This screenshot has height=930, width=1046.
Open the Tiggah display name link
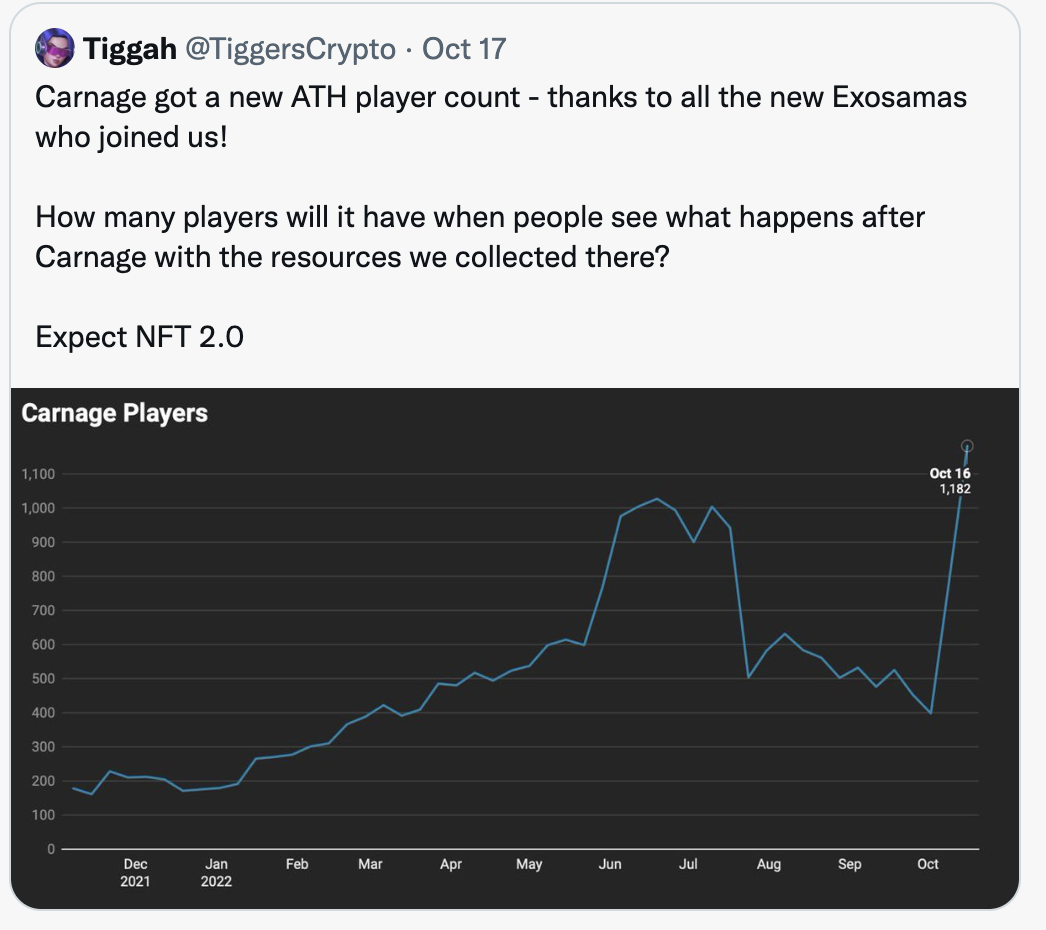(129, 49)
